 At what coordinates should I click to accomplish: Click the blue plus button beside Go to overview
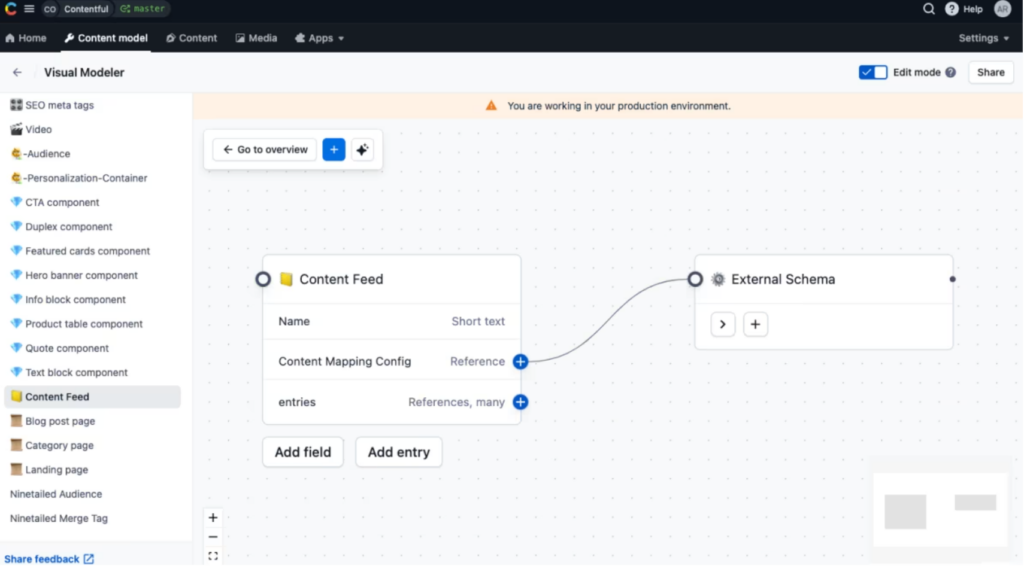tap(334, 150)
